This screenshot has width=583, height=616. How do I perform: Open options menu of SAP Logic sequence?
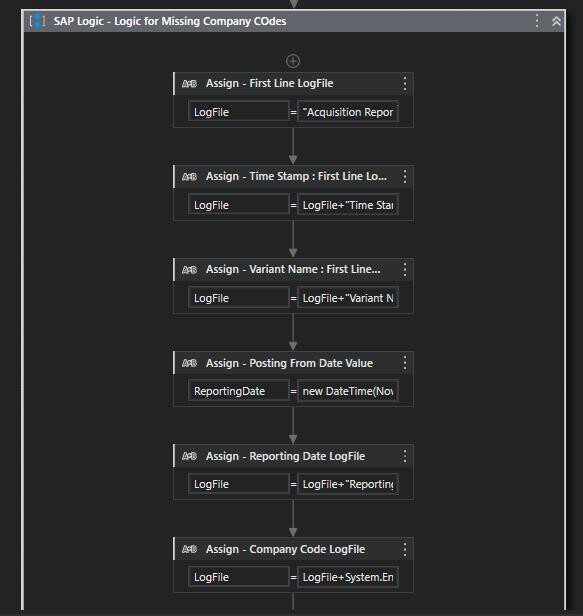point(537,21)
